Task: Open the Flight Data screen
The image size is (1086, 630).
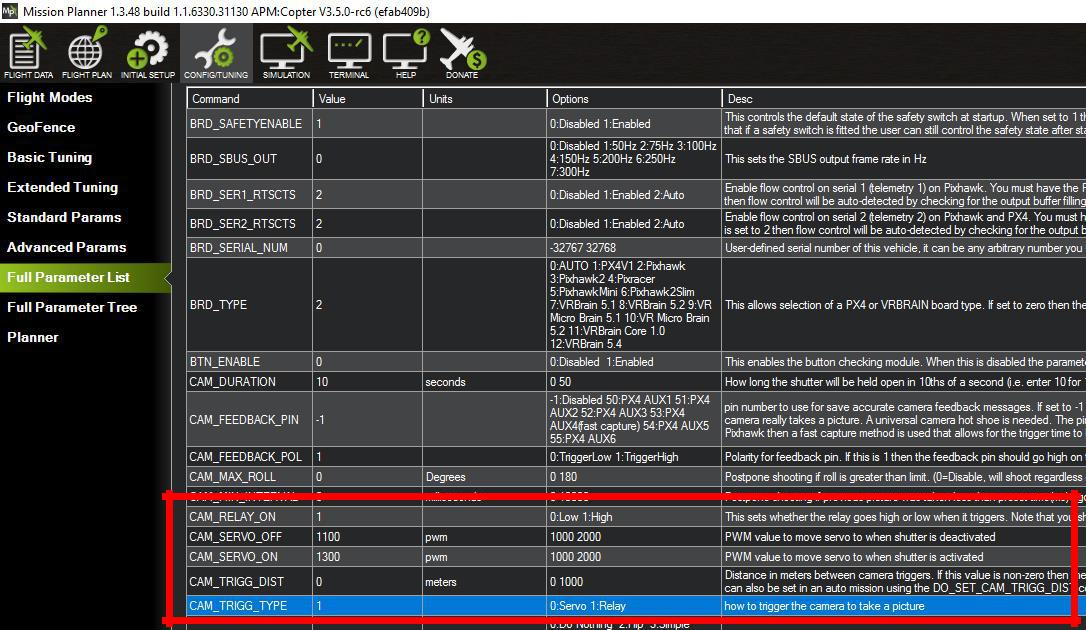Action: click(x=29, y=53)
